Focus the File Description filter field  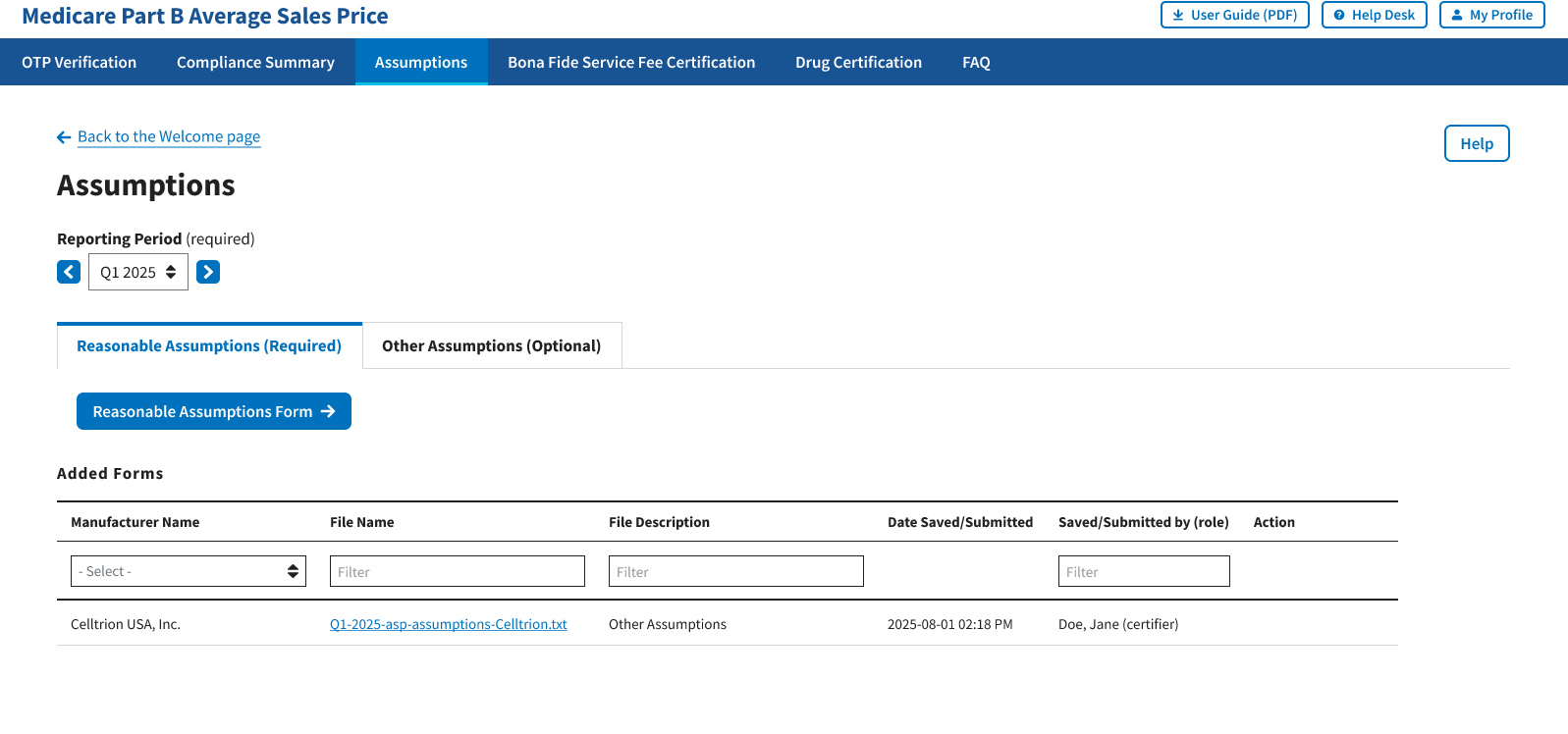click(735, 571)
